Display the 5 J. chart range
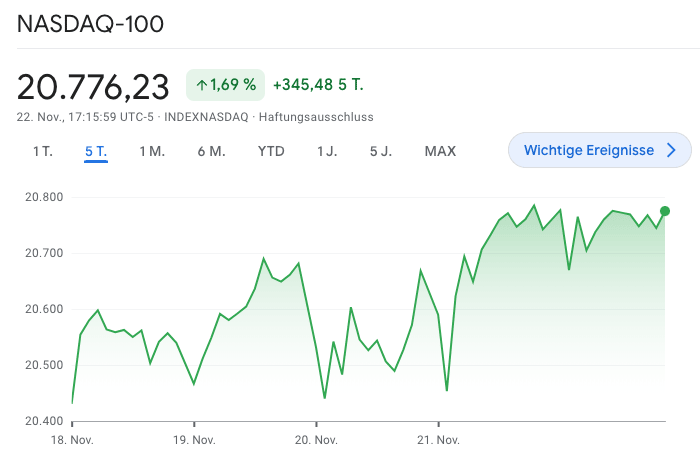 [x=381, y=151]
